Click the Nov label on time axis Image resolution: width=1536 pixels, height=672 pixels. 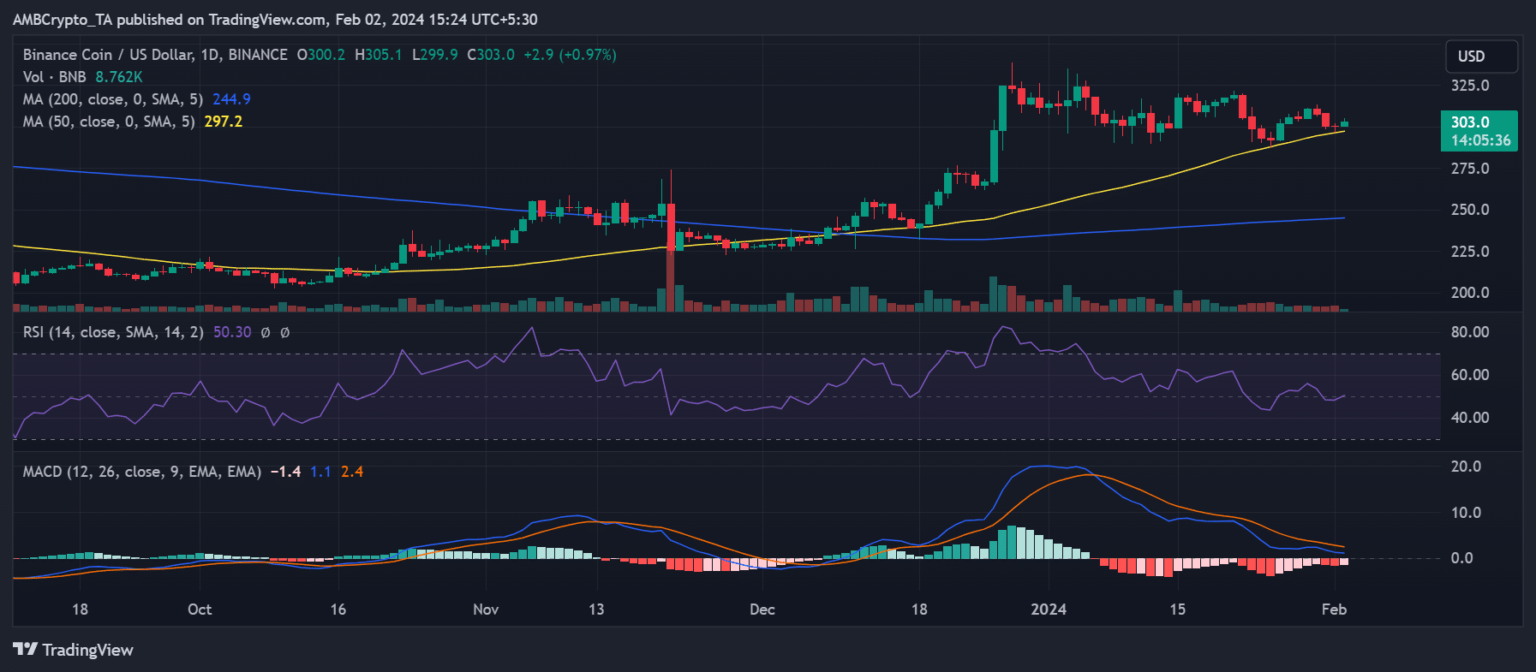(x=485, y=609)
